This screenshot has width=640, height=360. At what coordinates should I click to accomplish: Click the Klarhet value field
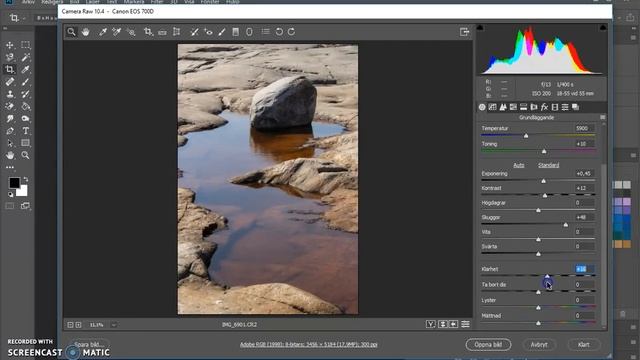point(584,269)
